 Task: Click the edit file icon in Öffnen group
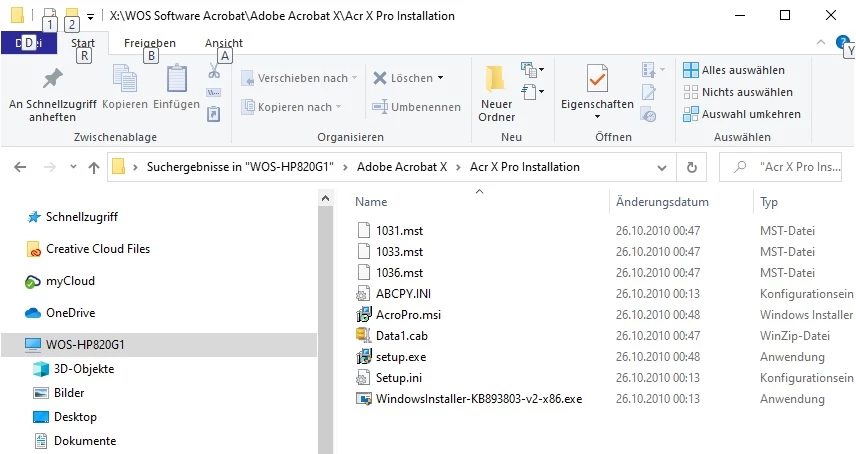coord(649,92)
